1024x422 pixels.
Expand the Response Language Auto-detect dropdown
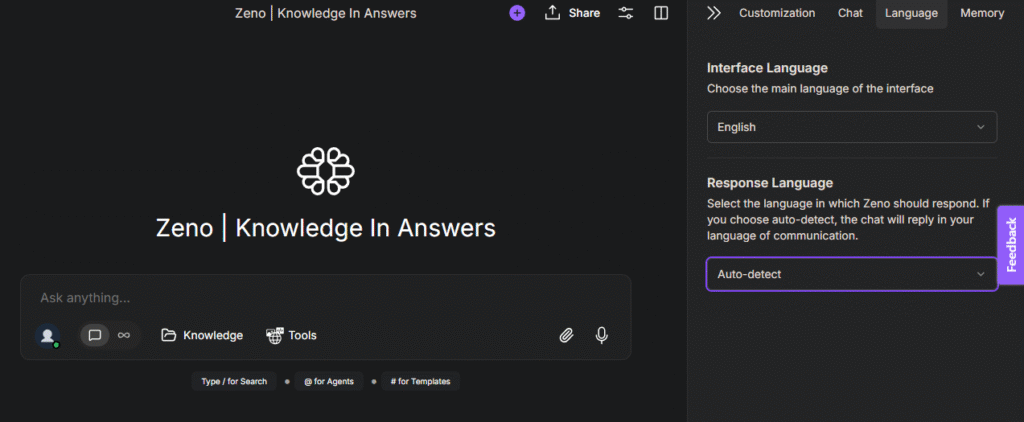click(x=851, y=274)
